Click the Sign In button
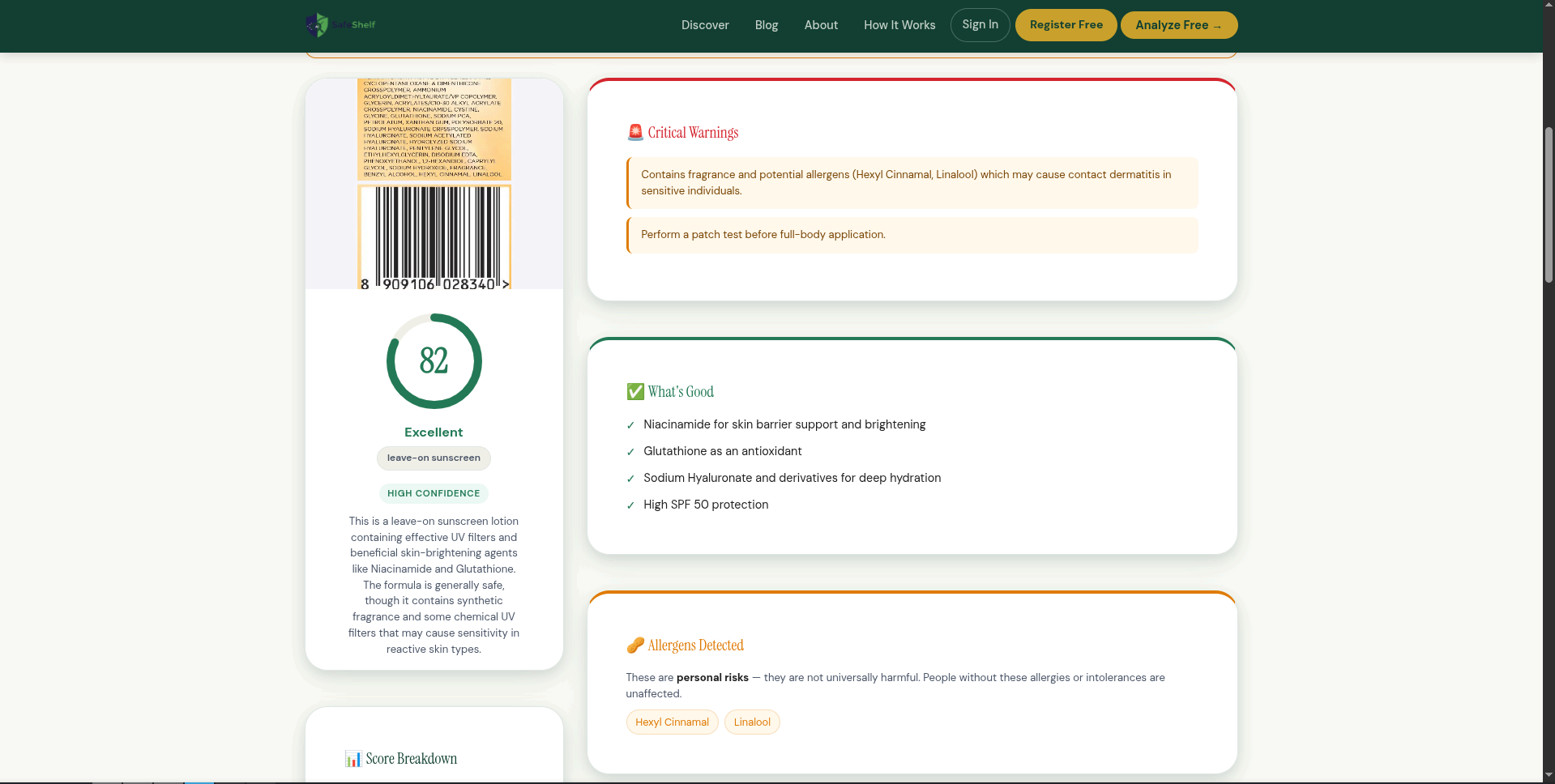 click(x=980, y=25)
